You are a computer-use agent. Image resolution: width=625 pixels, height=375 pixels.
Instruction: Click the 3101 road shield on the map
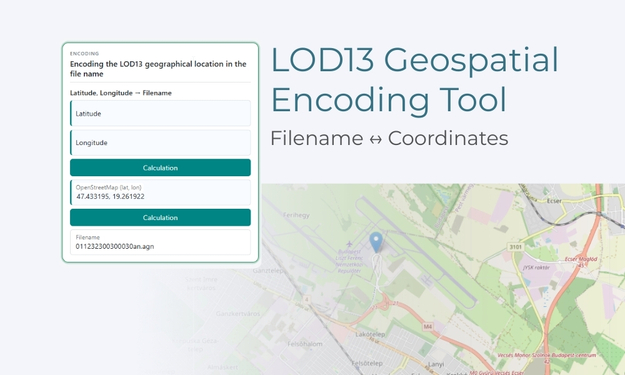(515, 247)
